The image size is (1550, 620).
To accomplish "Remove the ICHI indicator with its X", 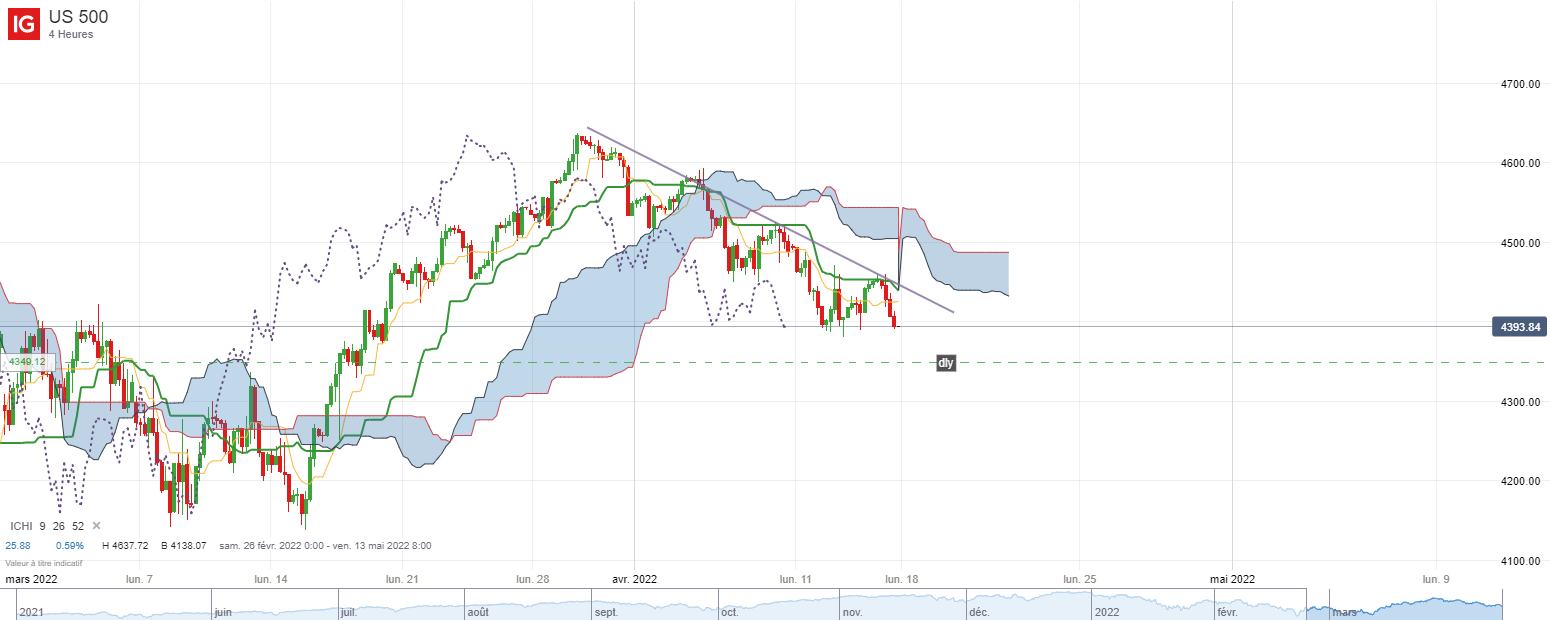I will (x=97, y=525).
